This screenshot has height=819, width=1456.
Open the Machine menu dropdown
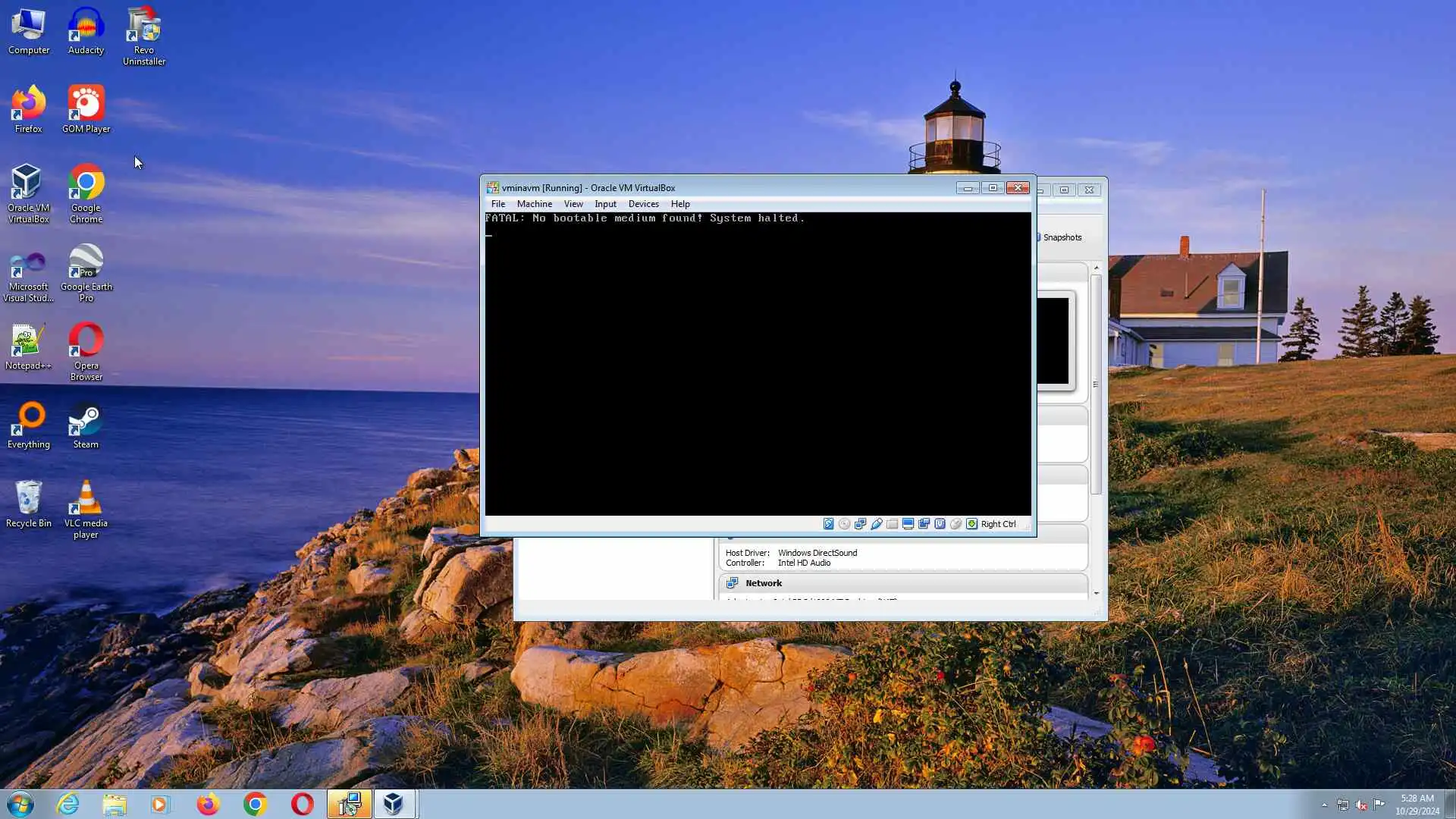(x=534, y=204)
